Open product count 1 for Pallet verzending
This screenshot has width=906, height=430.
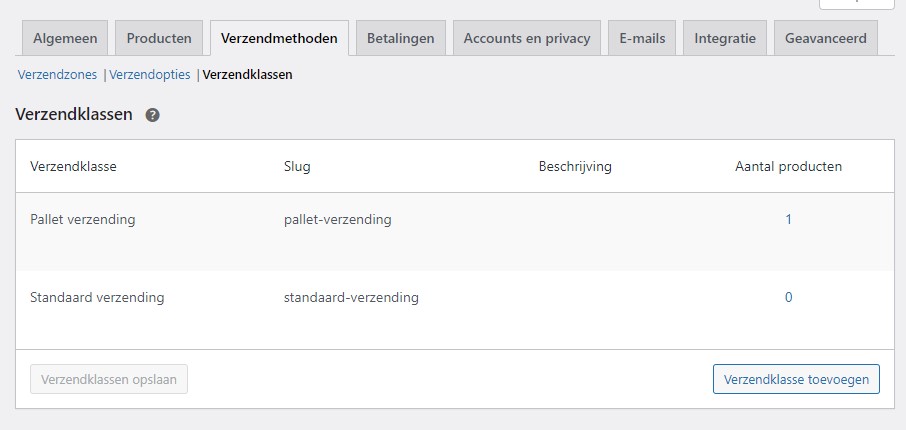click(x=788, y=220)
